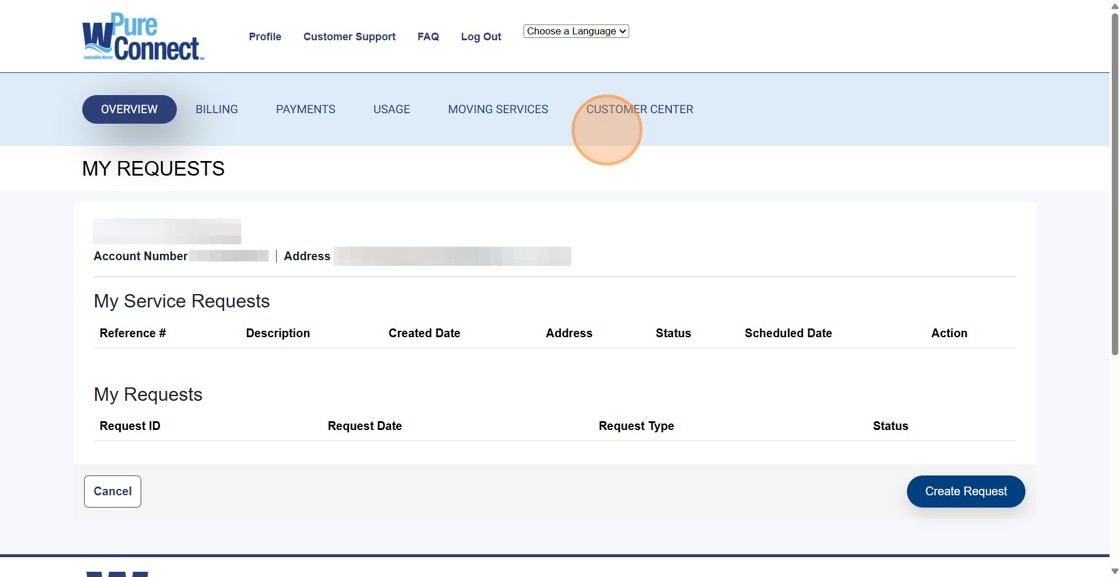Click the Create Request button
Screen dimensions: 1120x577
pyautogui.click(x=965, y=491)
